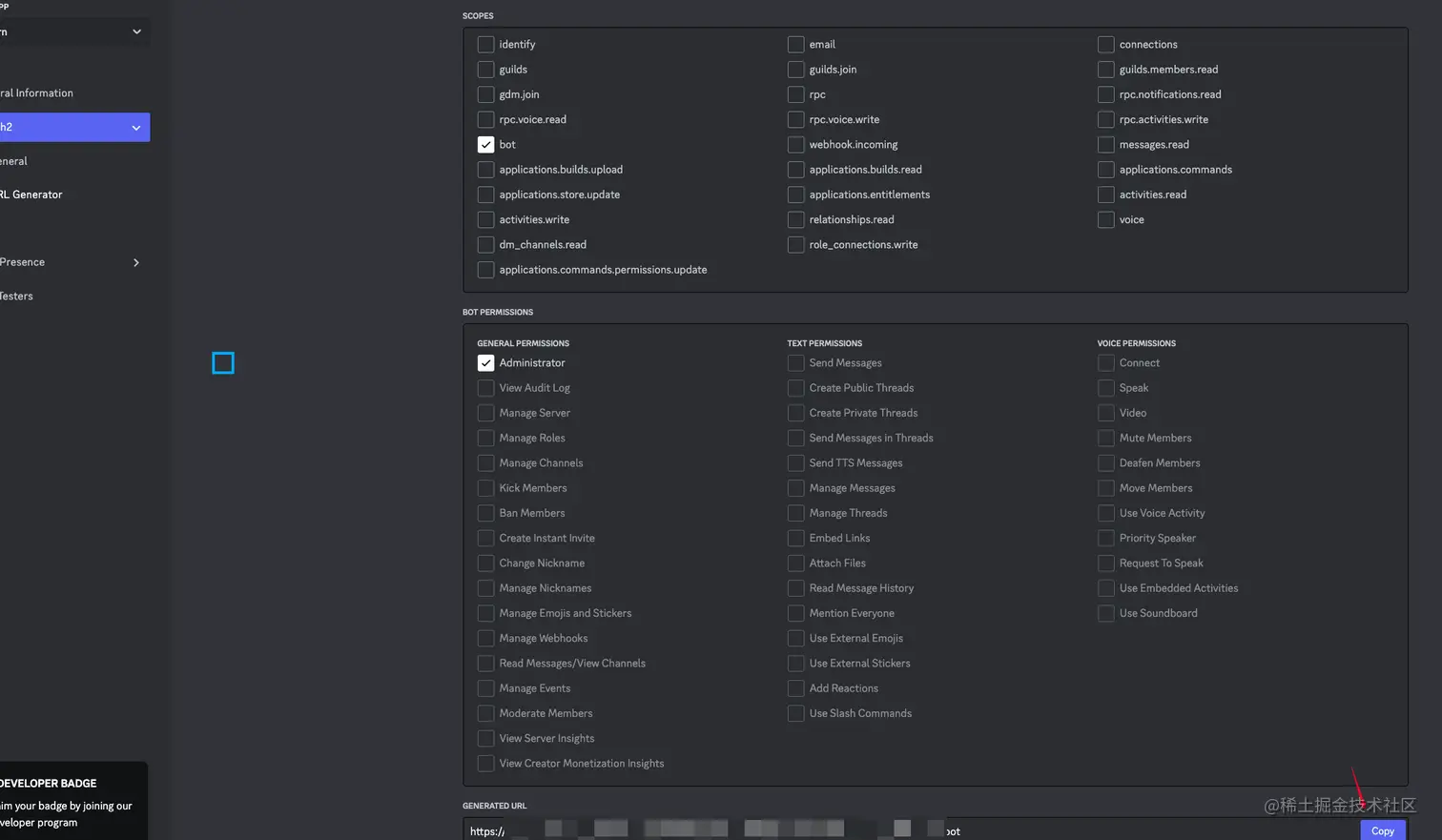Enable Create Public Threads permission
Viewport: 1442px width, 840px height.
coord(796,388)
